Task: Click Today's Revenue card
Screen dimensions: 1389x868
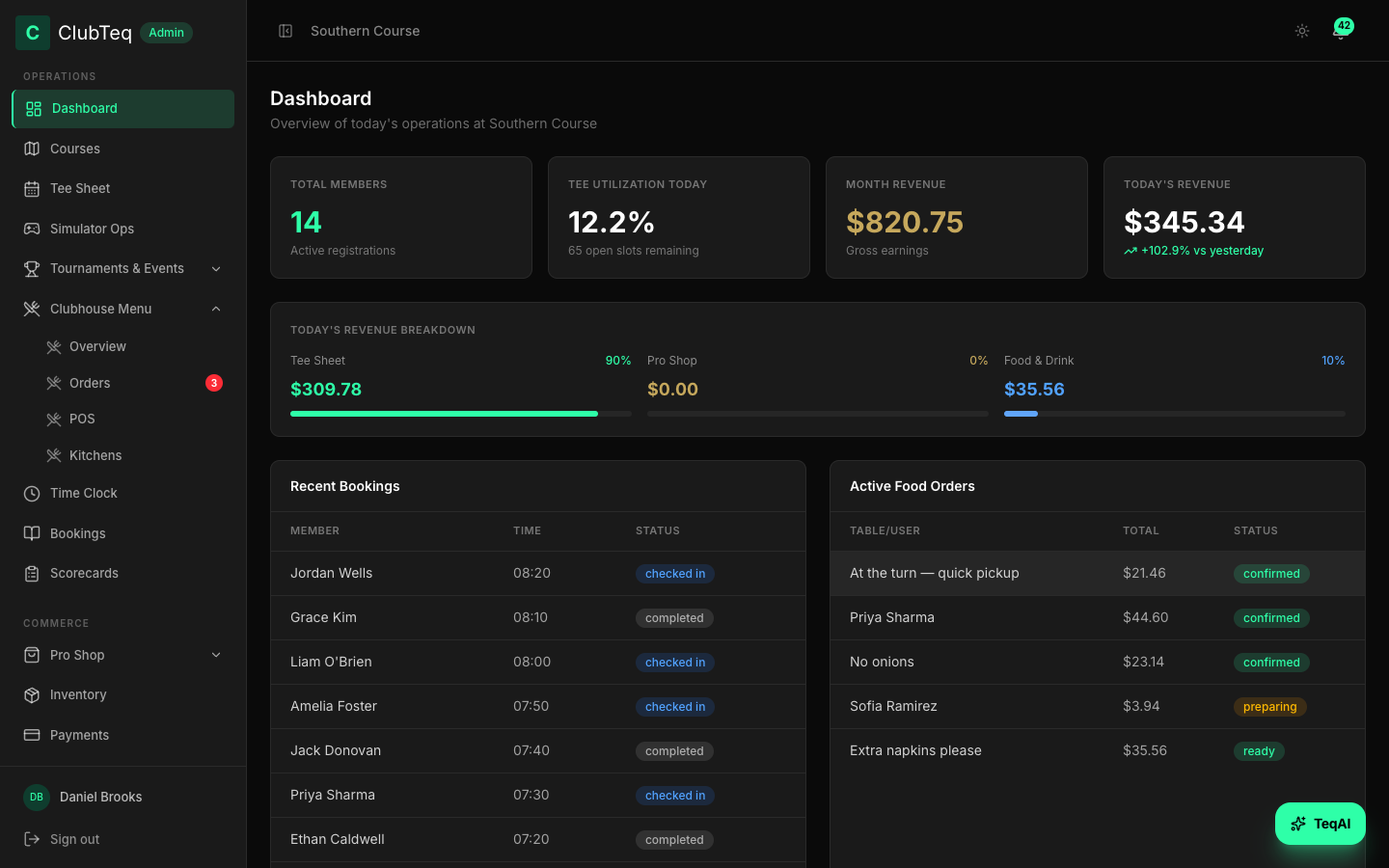Action: [1235, 218]
